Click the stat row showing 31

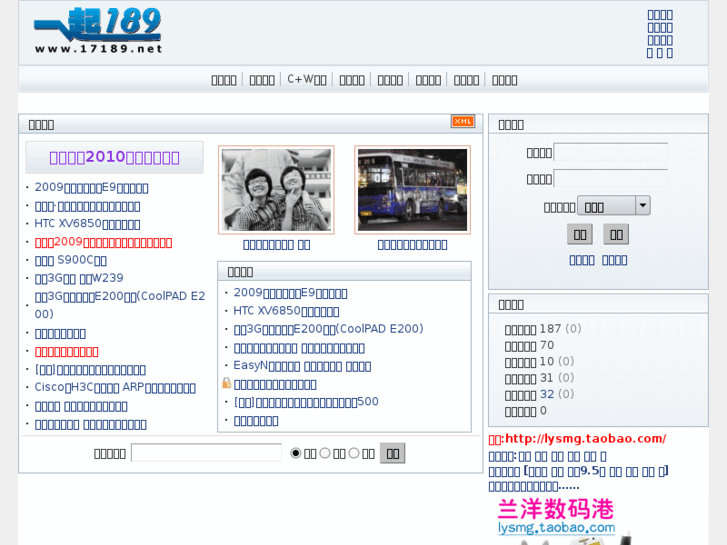tap(539, 378)
